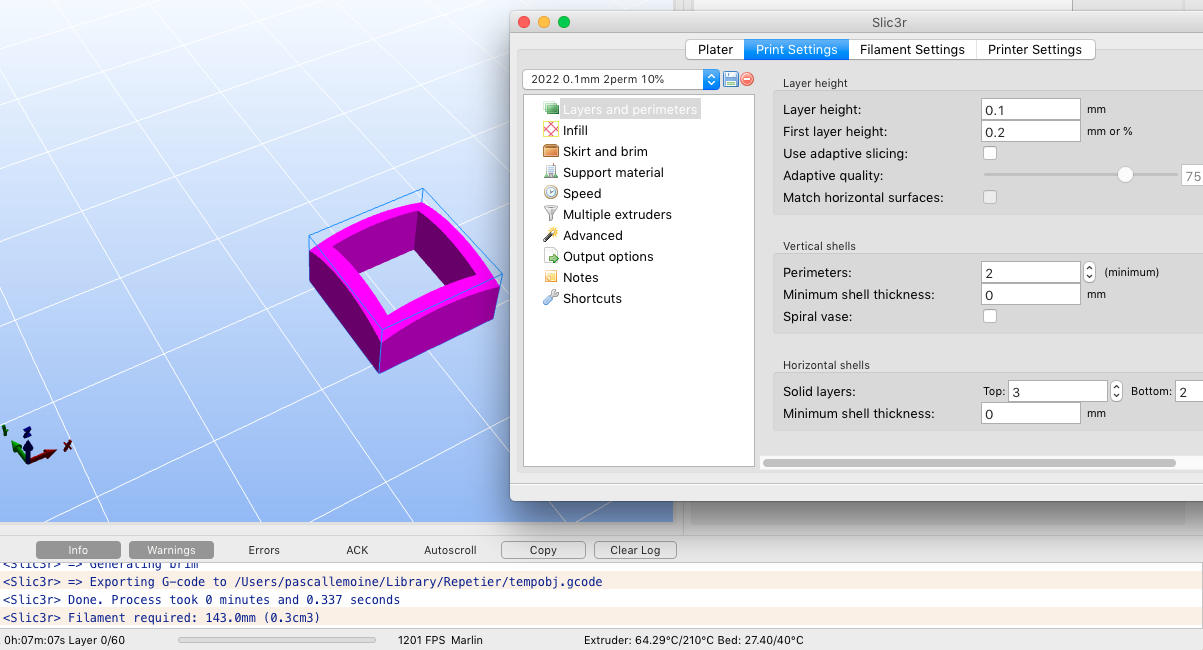Enable the Spiral vase checkbox
Screen dimensions: 1203x650
click(x=990, y=316)
